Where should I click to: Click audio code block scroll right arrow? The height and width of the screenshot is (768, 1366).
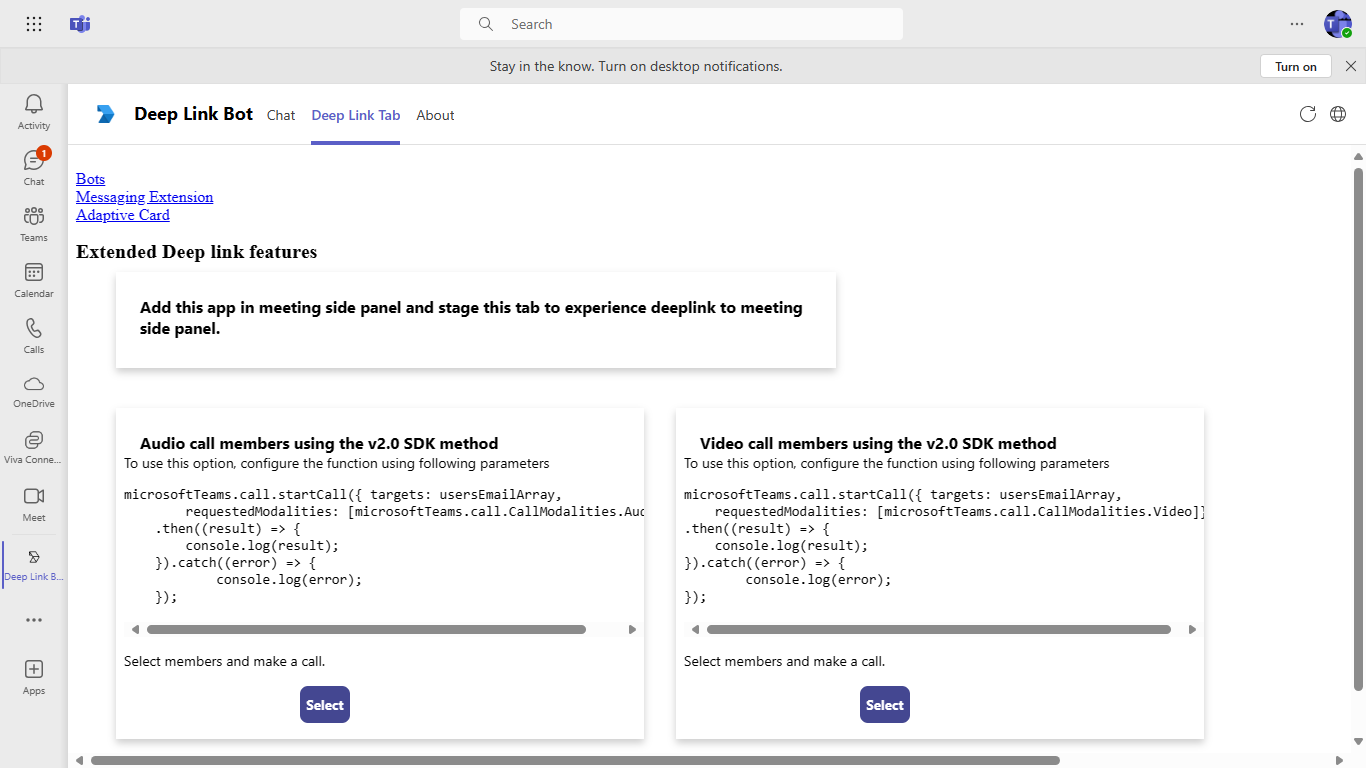[632, 630]
